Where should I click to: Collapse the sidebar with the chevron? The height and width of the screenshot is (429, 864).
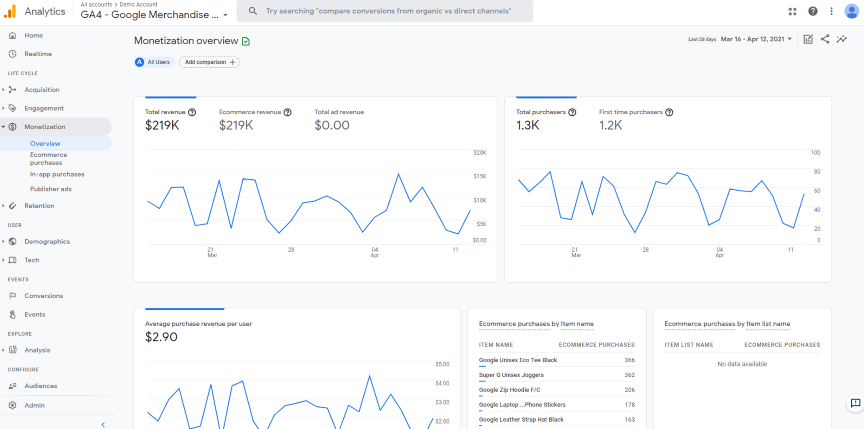(103, 424)
